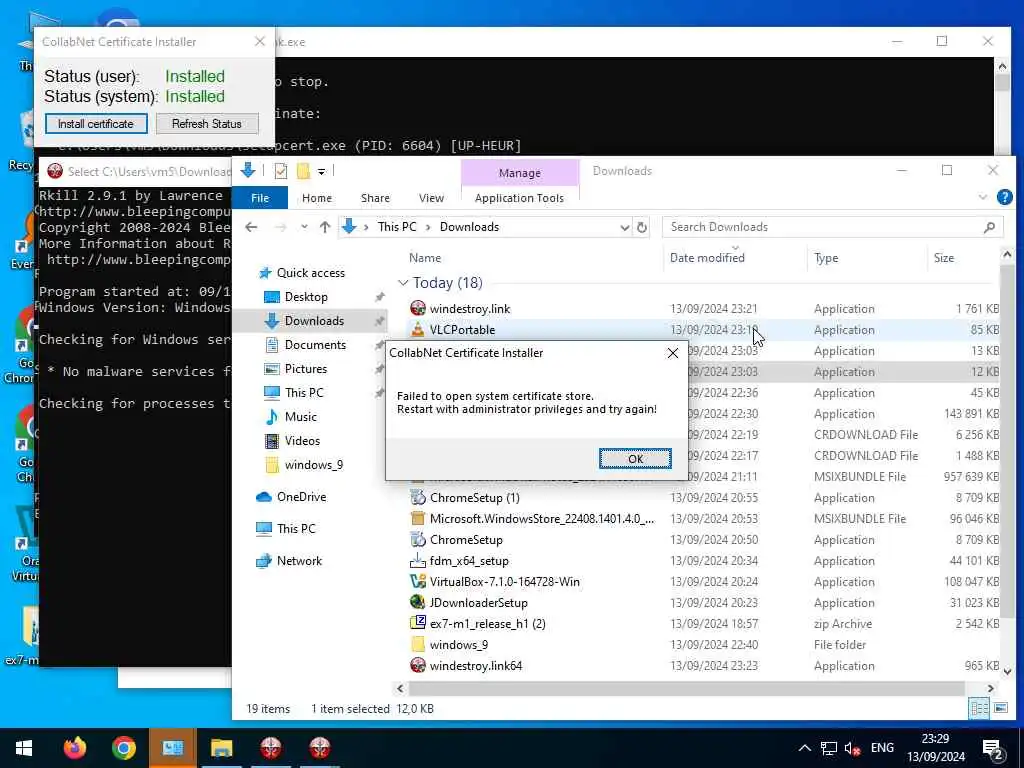Click the muted volume tray icon
The width and height of the screenshot is (1024, 768).
pos(852,748)
